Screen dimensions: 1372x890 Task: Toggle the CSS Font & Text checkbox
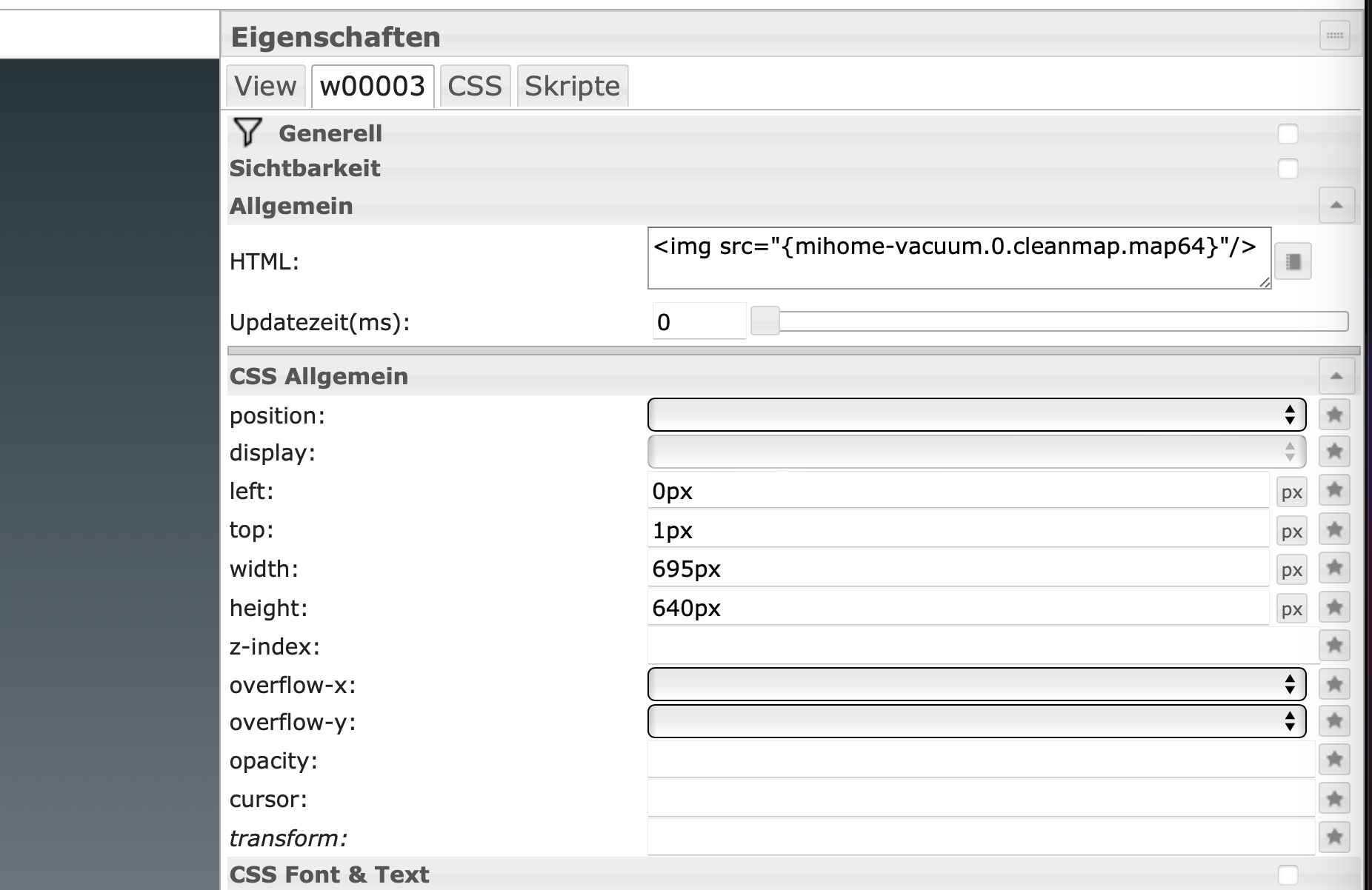click(1288, 875)
